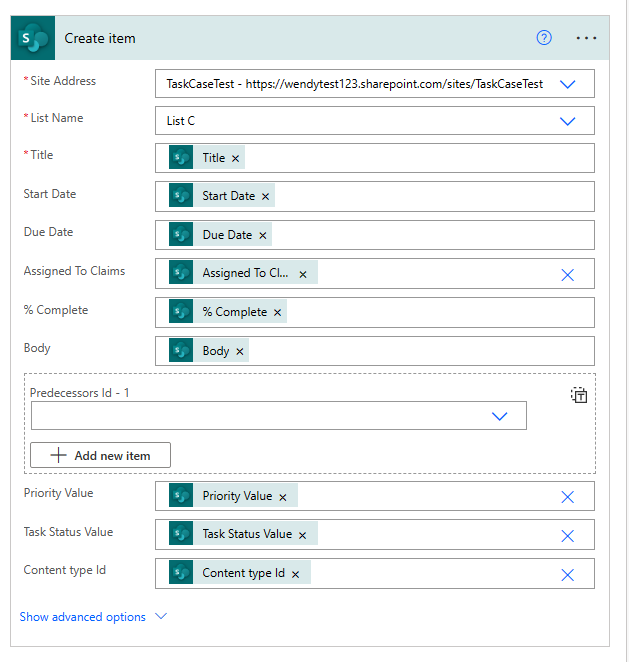Remove the Priority Value token
The height and width of the screenshot is (662, 629).
(x=283, y=497)
